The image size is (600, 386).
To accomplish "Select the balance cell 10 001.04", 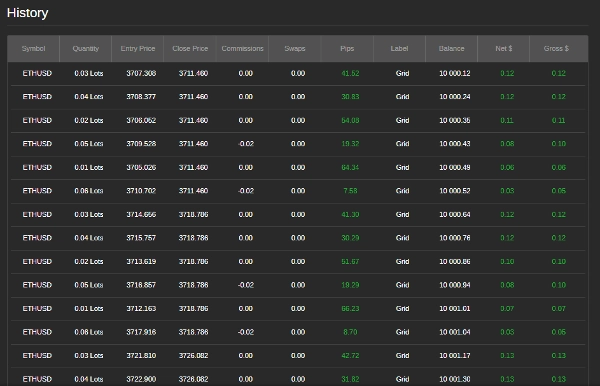I will click(x=455, y=332).
